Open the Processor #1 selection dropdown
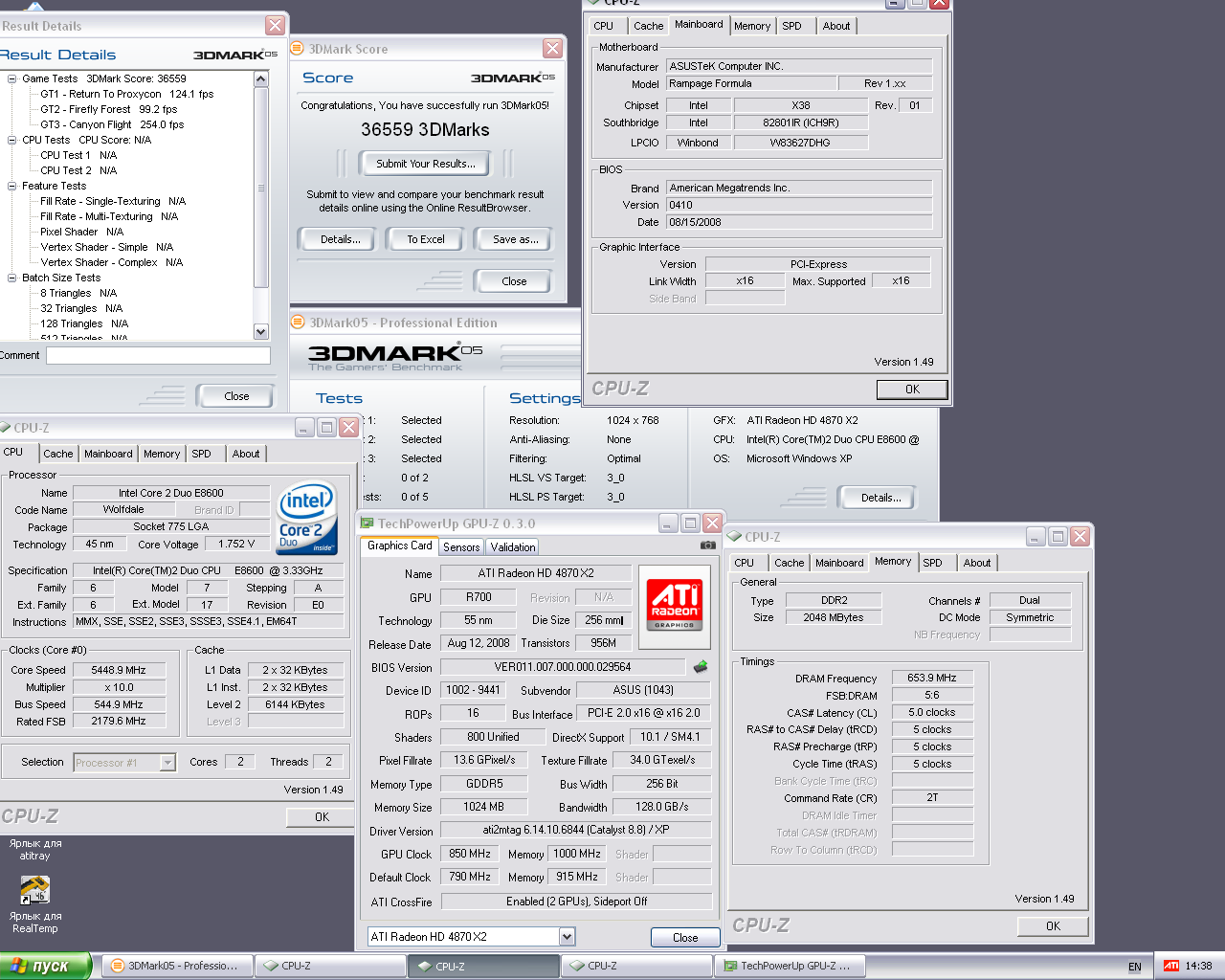This screenshot has width=1225, height=980. pos(167,763)
